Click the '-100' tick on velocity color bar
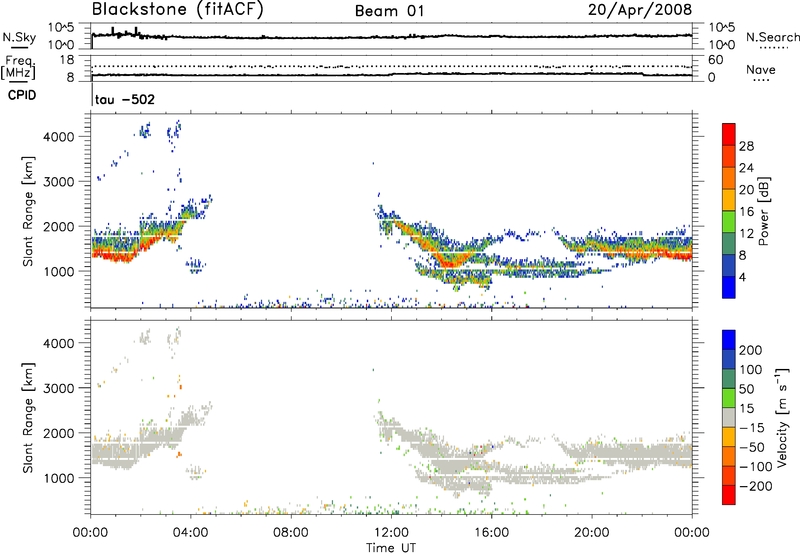 point(755,467)
